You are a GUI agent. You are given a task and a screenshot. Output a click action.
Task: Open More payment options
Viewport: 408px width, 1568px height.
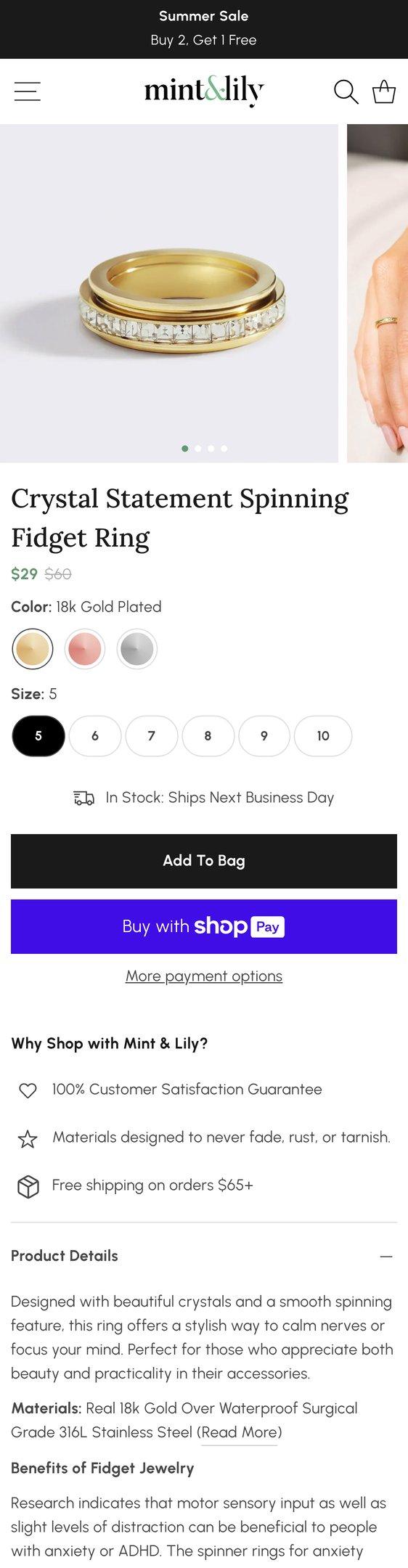coord(204,976)
